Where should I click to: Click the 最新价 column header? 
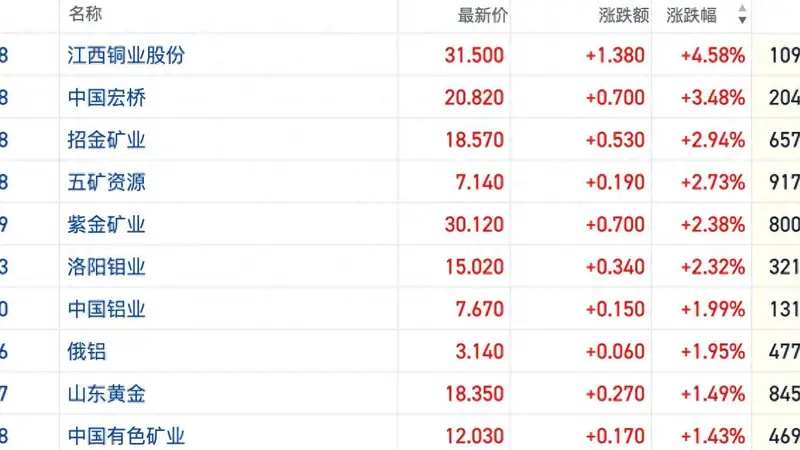pyautogui.click(x=482, y=15)
